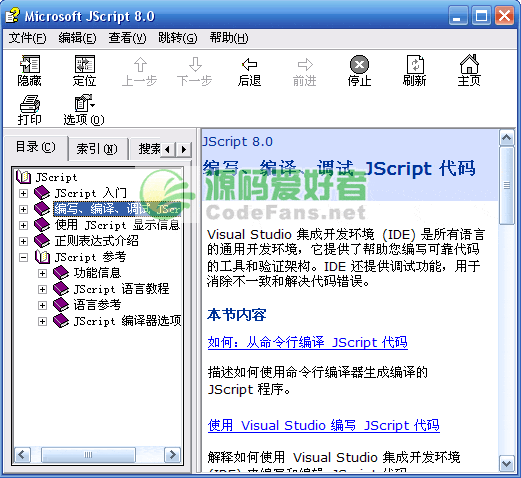Viewport: 521px width, 478px height.
Task: Select the JScript 入门 tree item
Action: click(x=90, y=193)
